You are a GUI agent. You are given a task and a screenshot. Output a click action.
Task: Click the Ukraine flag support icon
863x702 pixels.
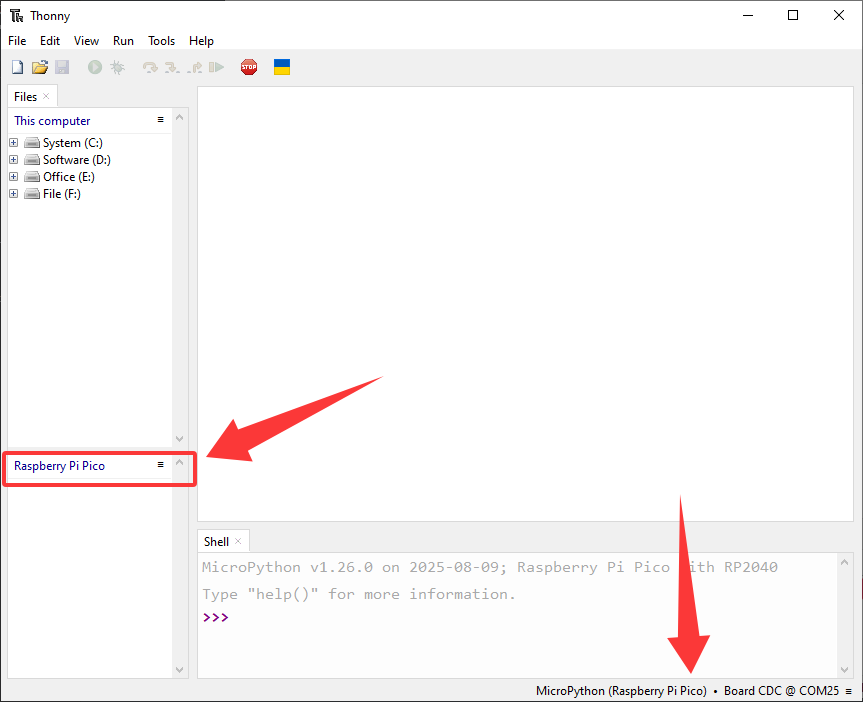click(x=282, y=67)
